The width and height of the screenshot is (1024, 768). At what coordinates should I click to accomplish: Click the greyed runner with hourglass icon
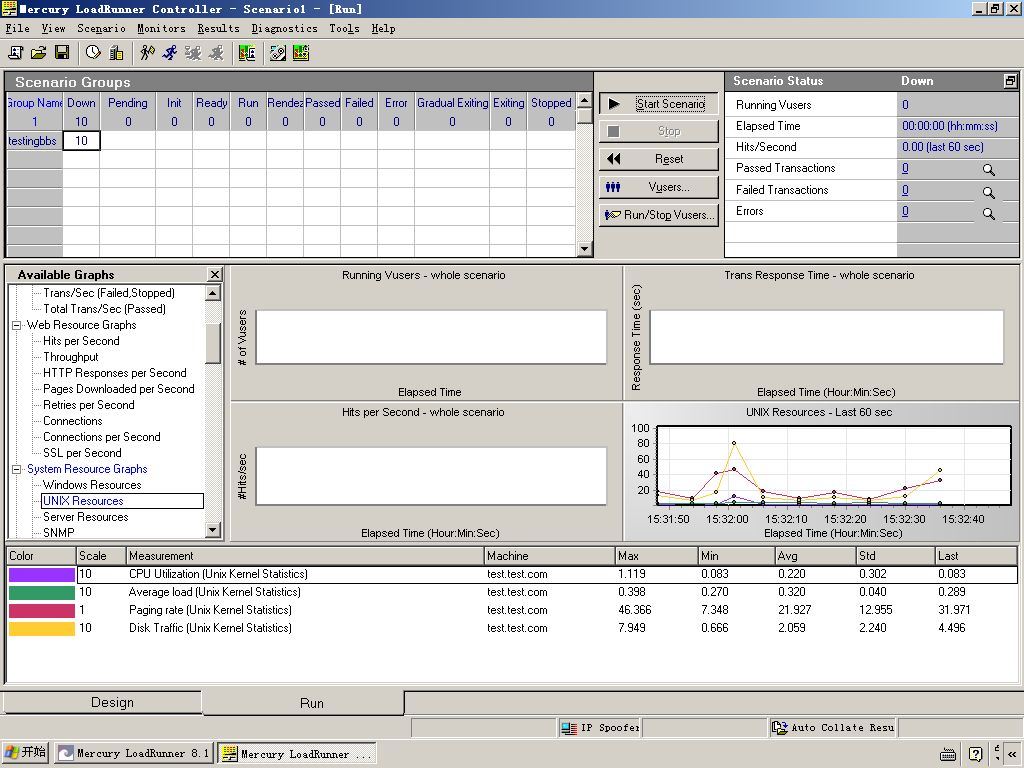(193, 53)
